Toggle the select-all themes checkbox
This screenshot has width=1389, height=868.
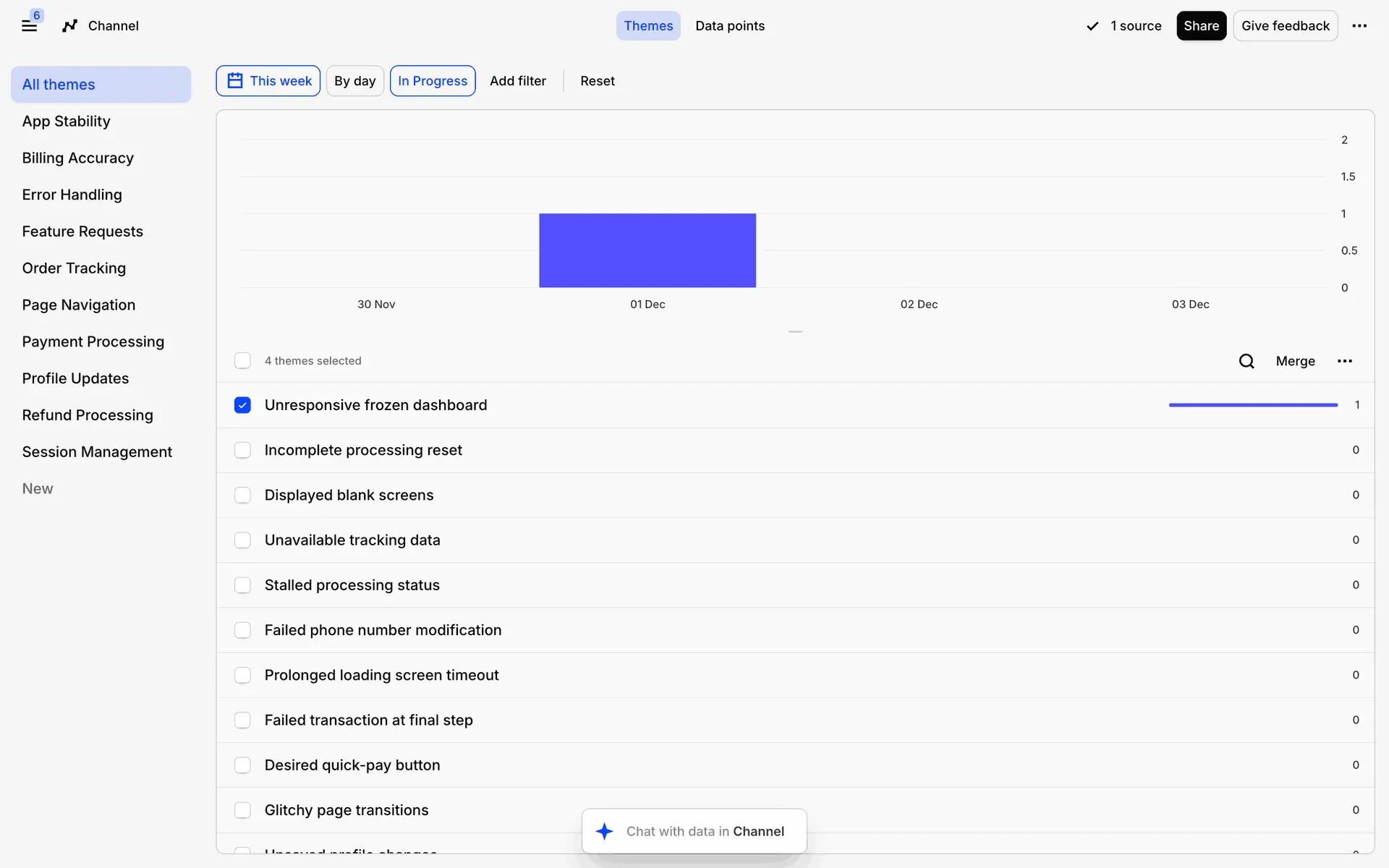(x=242, y=361)
